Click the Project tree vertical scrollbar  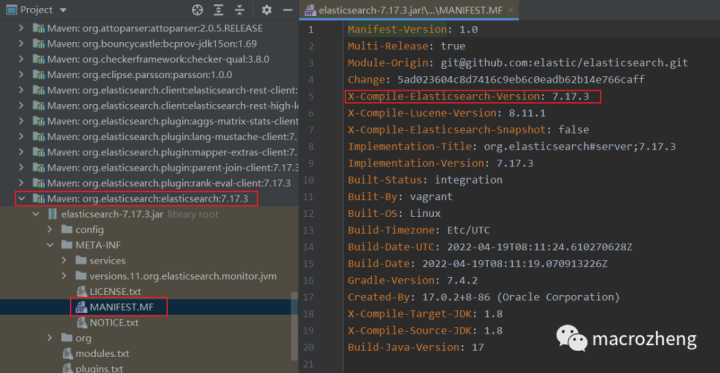click(x=294, y=326)
